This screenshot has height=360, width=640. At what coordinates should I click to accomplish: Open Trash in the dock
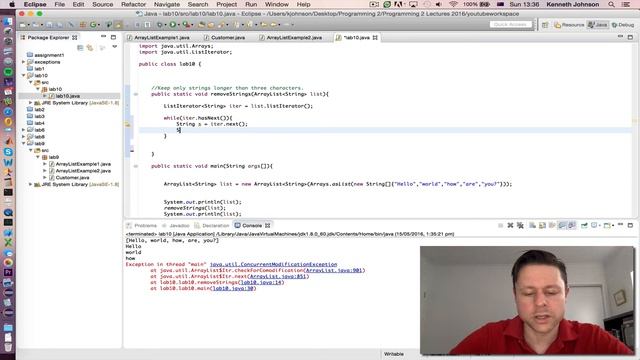pyautogui.click(x=8, y=347)
